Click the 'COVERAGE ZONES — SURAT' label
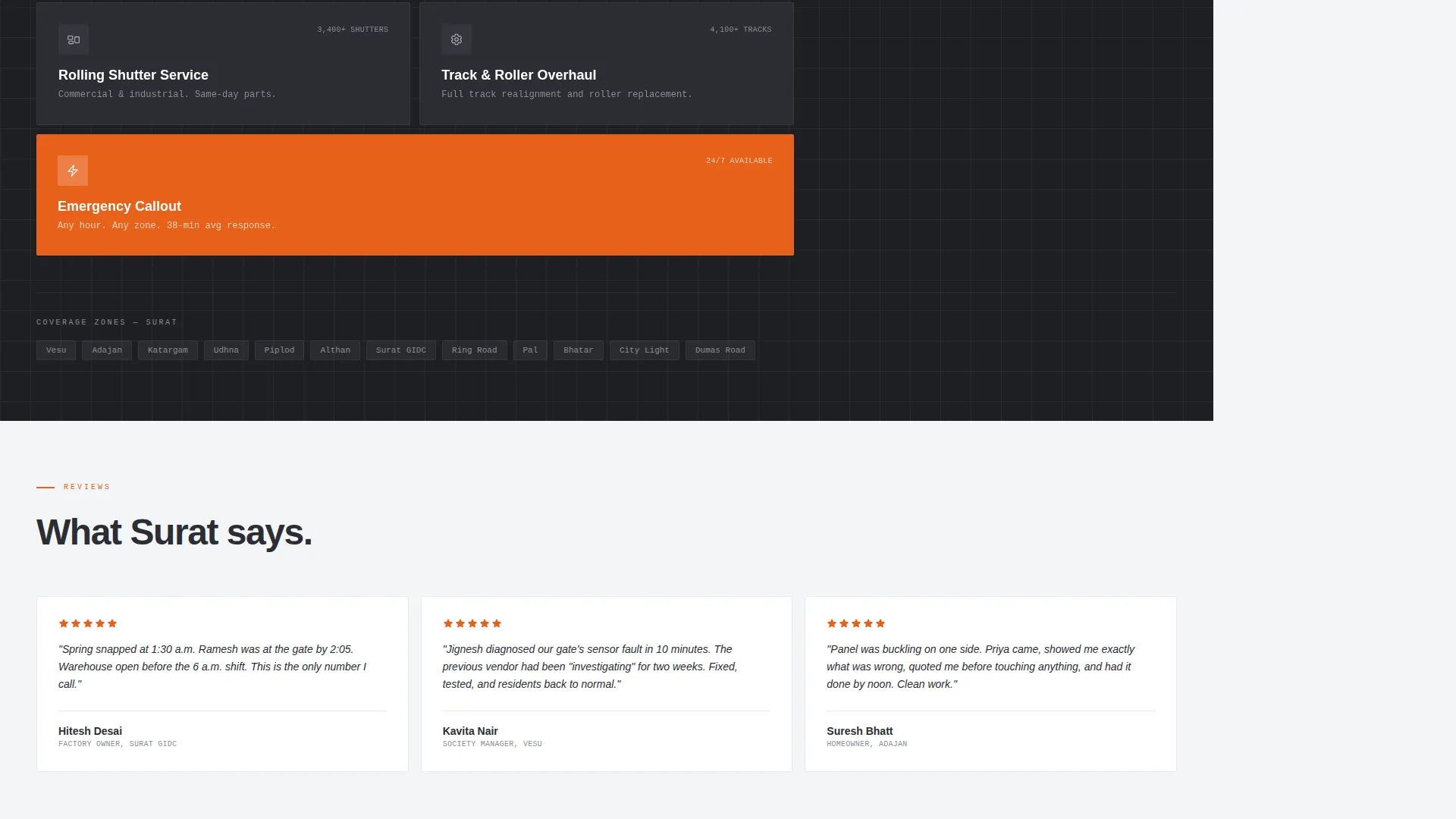This screenshot has width=1456, height=819. pyautogui.click(x=107, y=322)
